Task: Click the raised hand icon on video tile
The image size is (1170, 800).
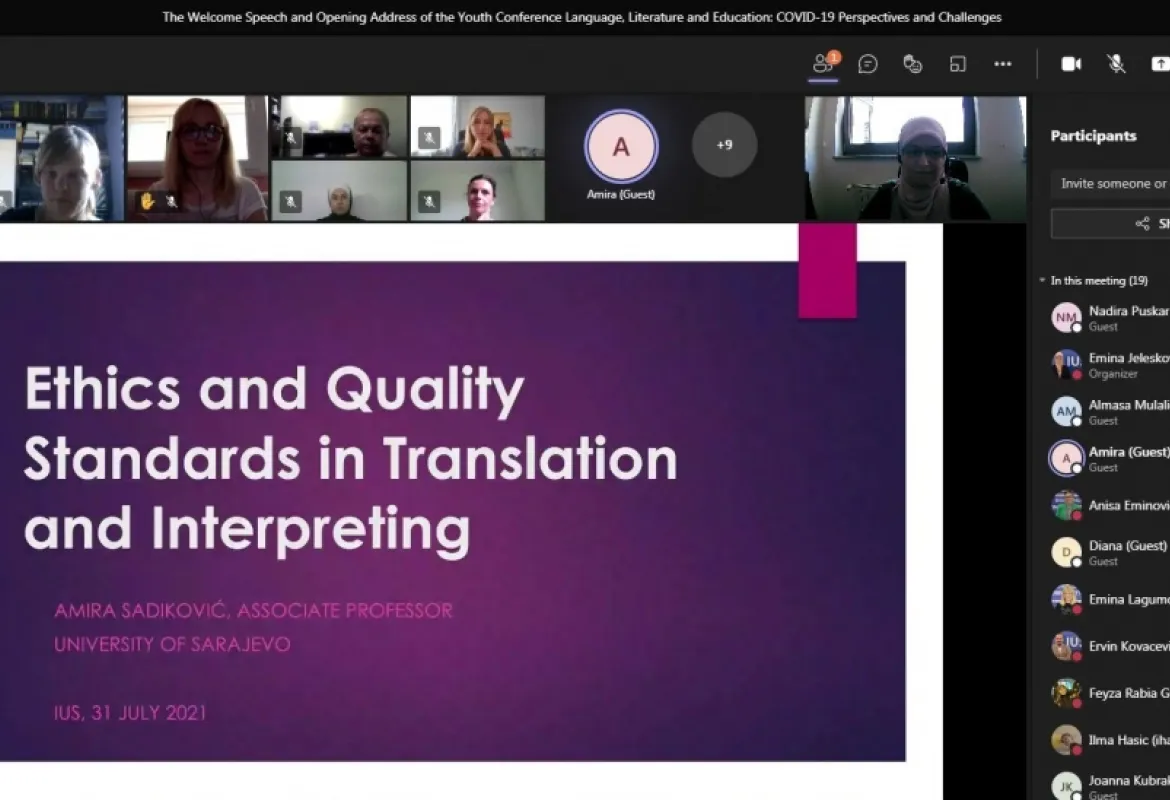Action: coord(147,201)
